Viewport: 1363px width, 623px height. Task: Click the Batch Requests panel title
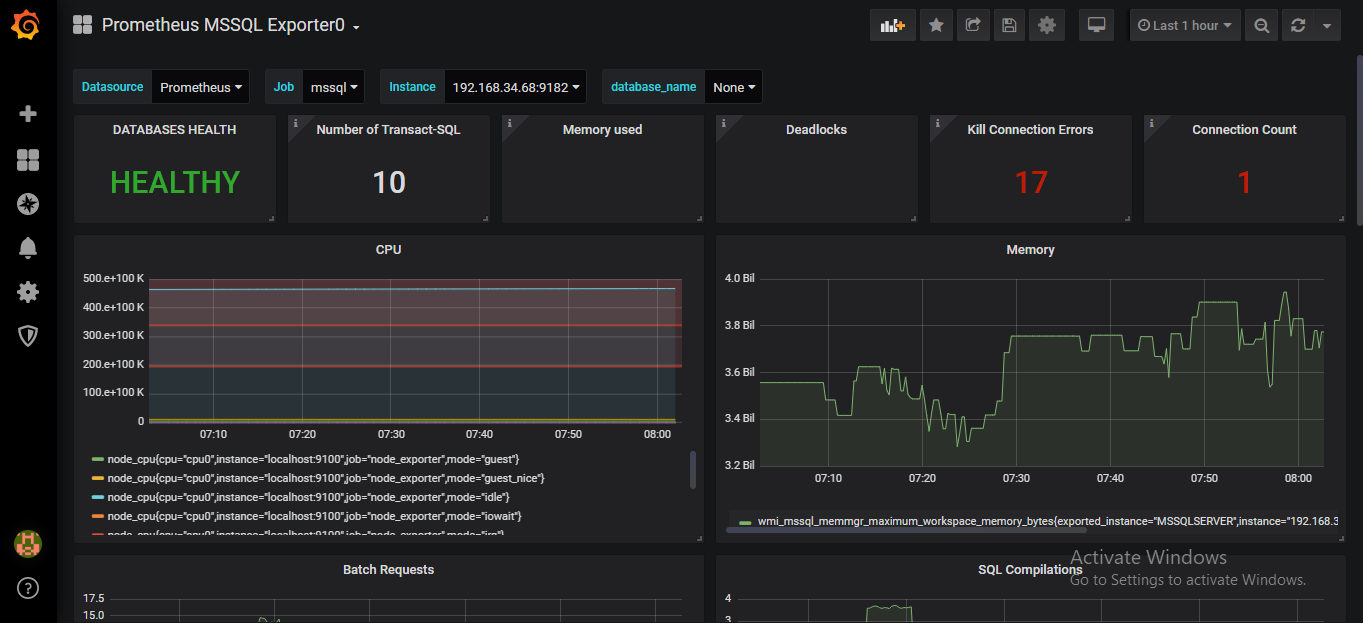coord(389,570)
